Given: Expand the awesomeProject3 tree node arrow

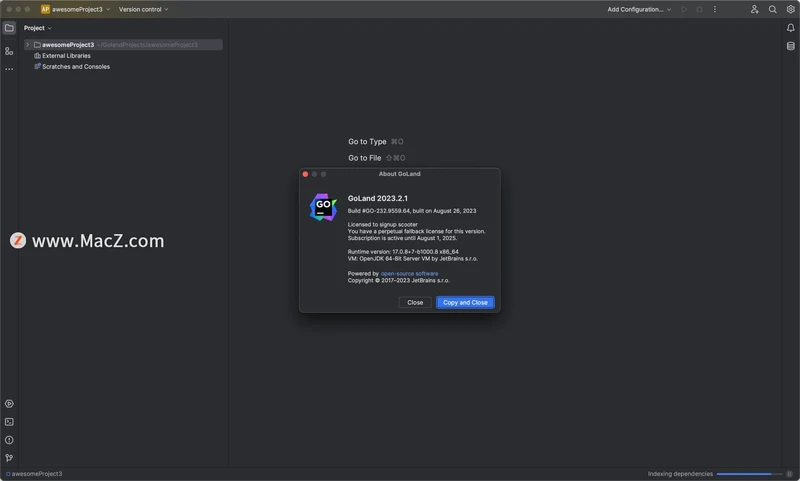Looking at the screenshot, I should pyautogui.click(x=28, y=45).
